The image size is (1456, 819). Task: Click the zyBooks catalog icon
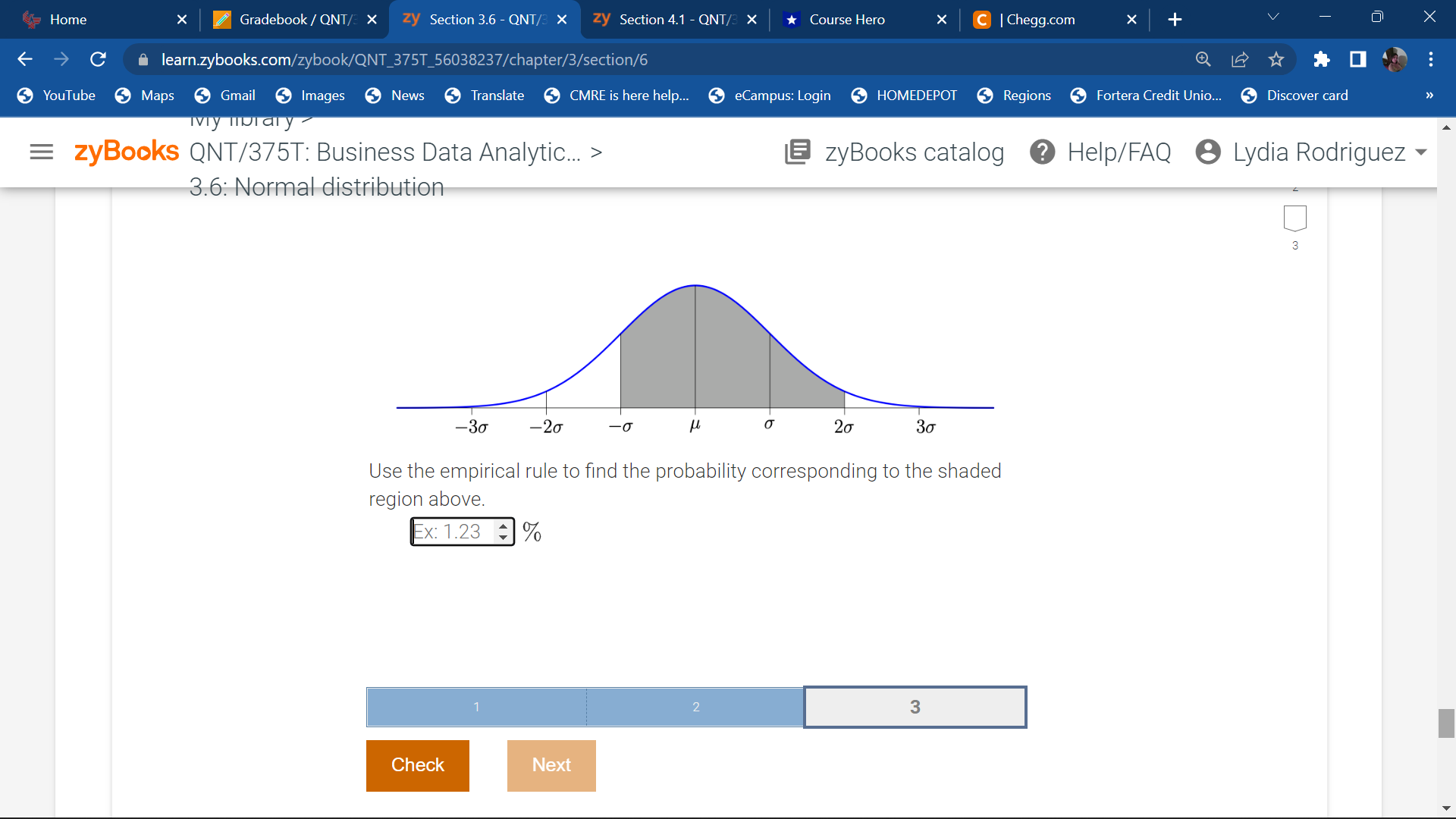798,152
